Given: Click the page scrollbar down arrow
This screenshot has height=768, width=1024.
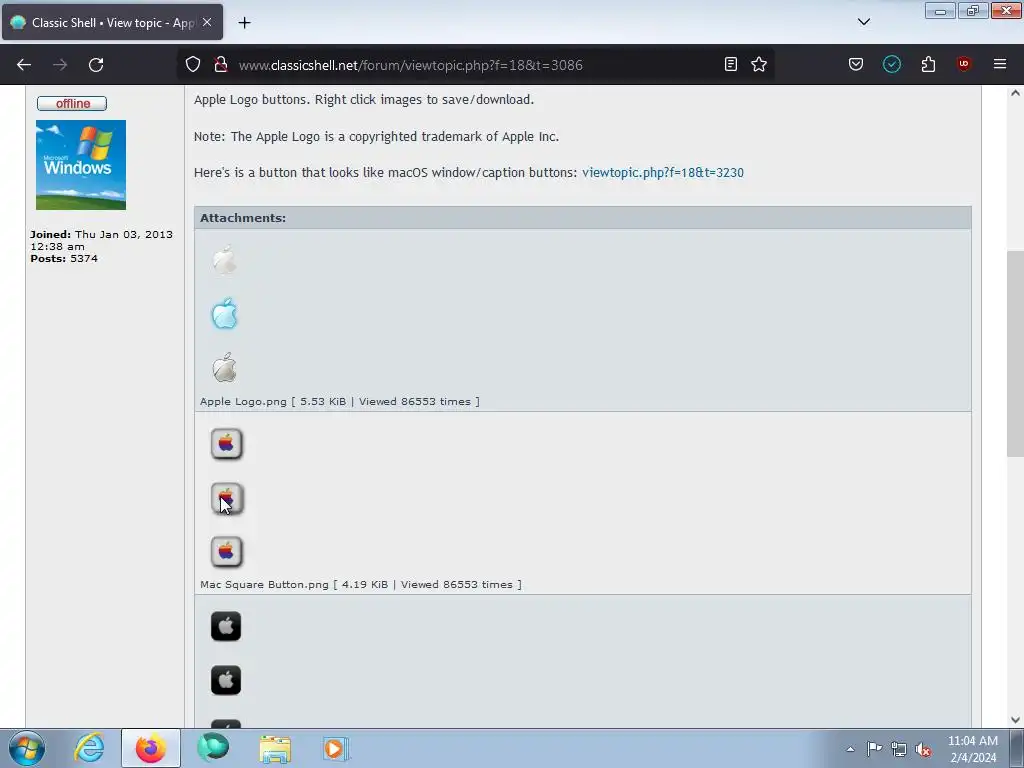Looking at the screenshot, I should [x=1015, y=720].
